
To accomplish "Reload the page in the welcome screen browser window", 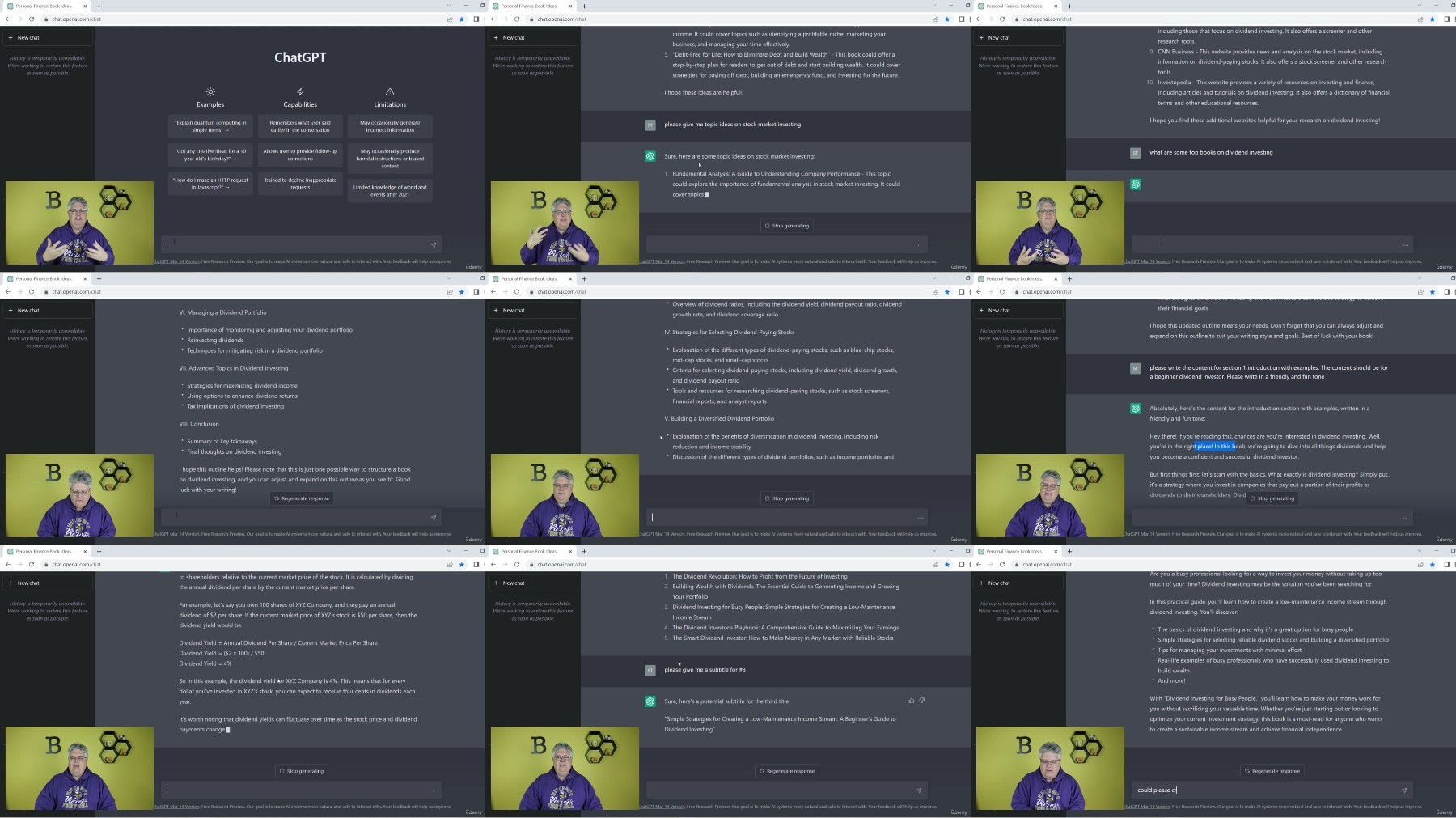I will click(32, 19).
